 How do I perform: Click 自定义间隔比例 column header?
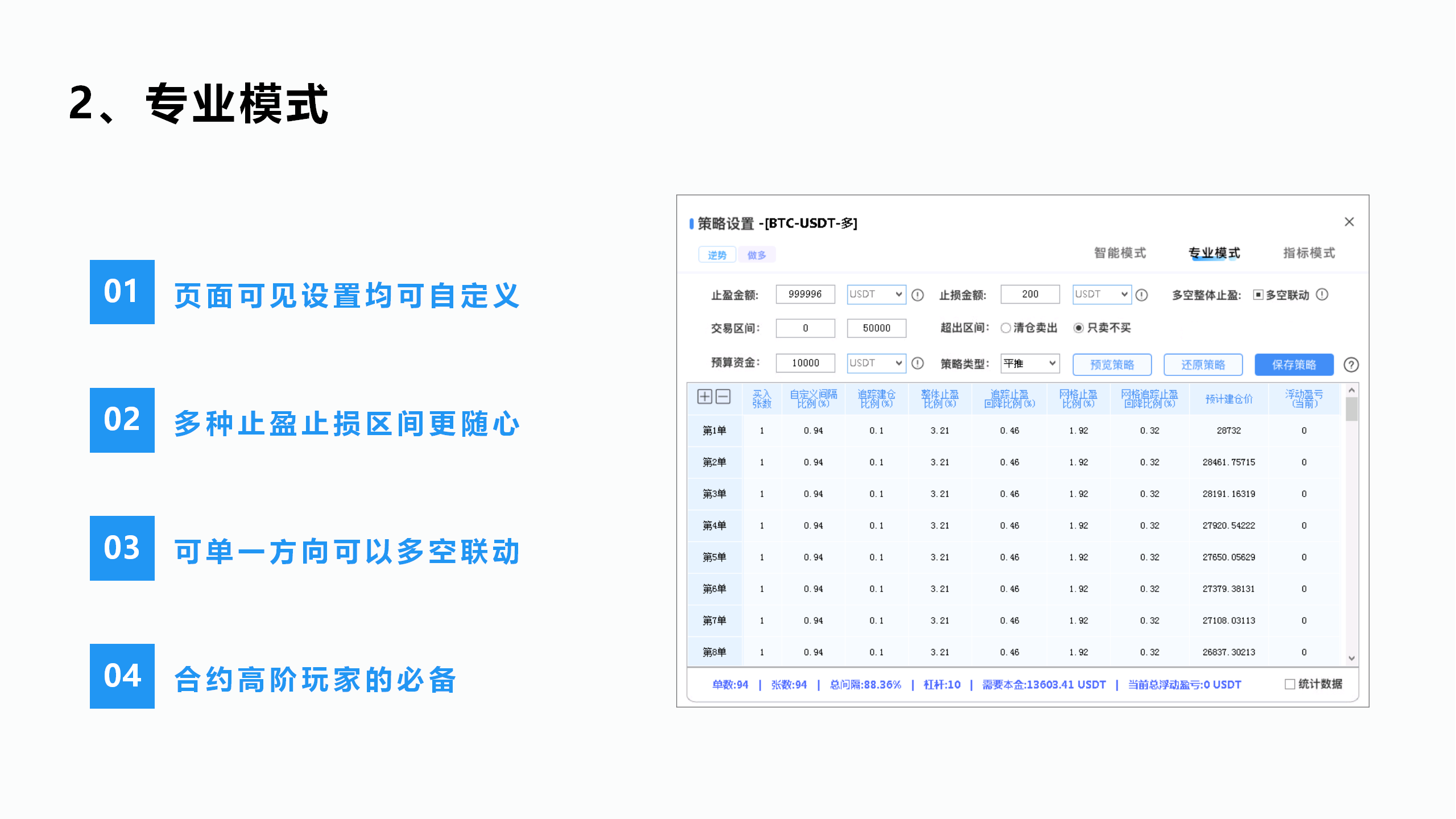813,399
